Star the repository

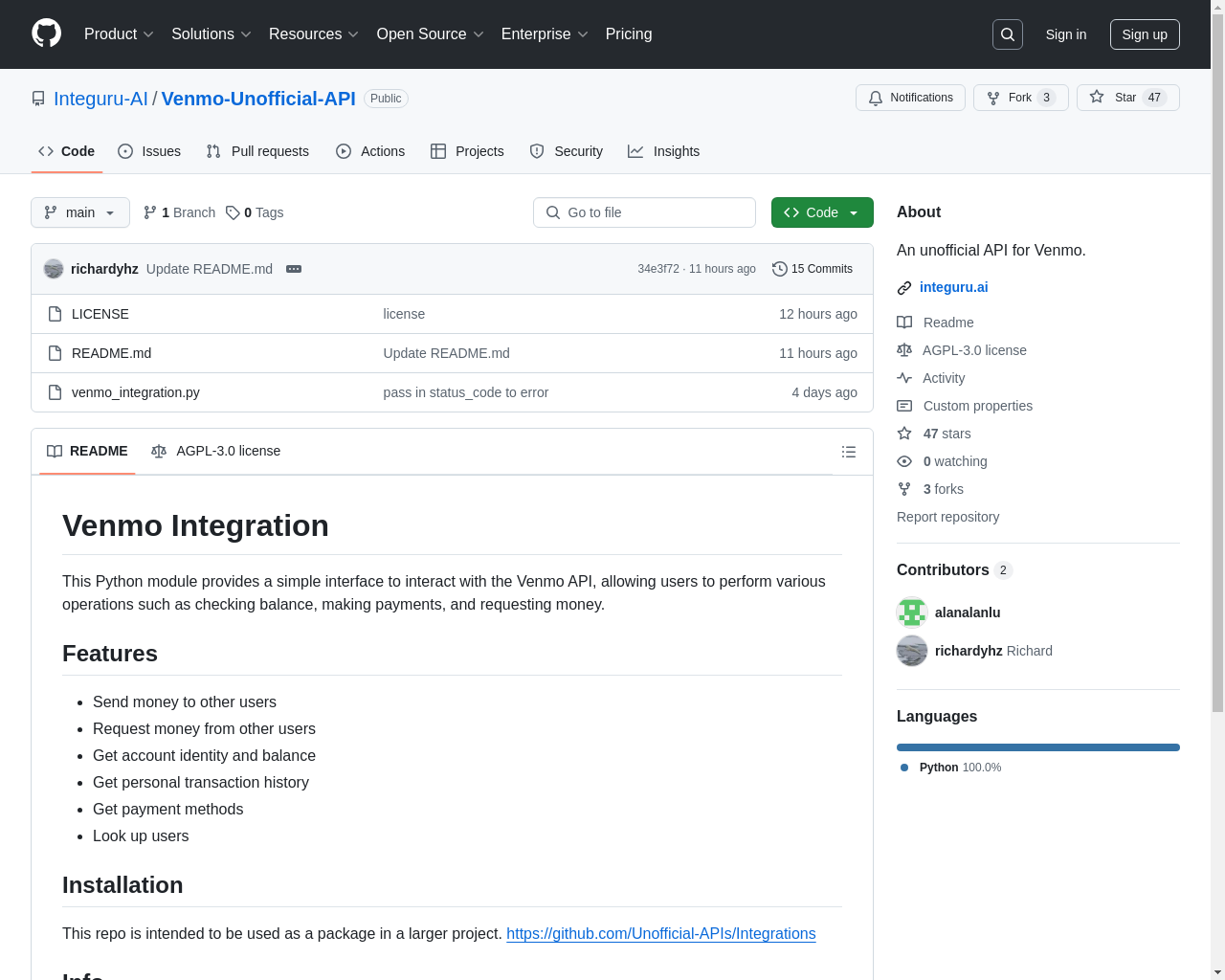pos(1127,98)
